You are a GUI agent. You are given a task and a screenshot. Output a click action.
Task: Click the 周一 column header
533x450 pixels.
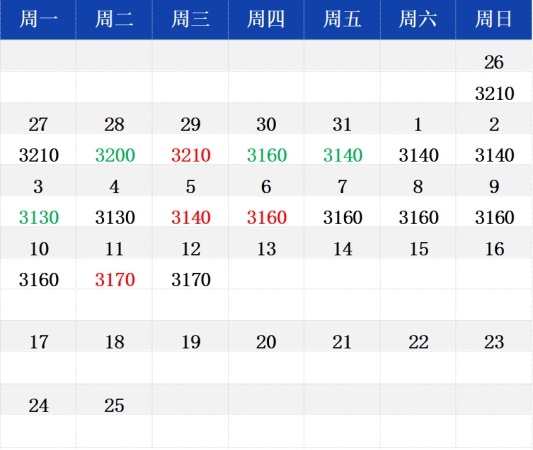[38, 19]
